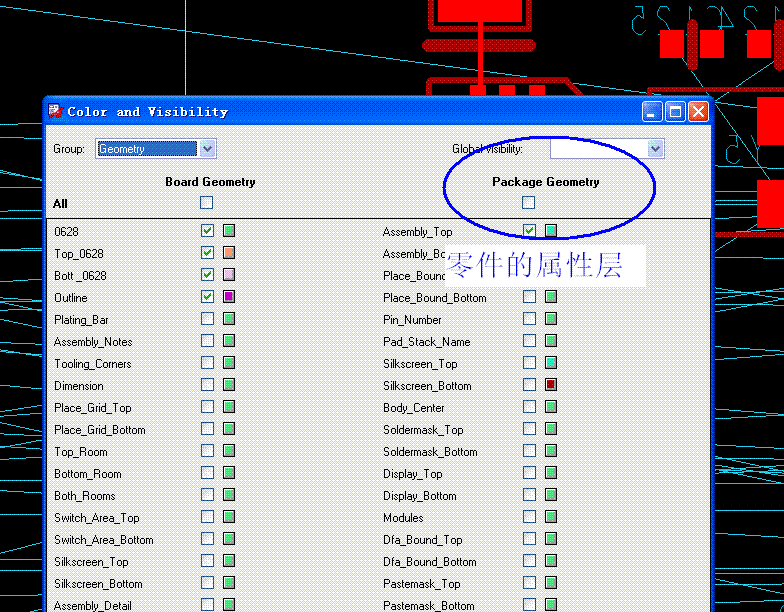784x612 pixels.
Task: Pick the color swatch for Body_Center
Action: 551,406
